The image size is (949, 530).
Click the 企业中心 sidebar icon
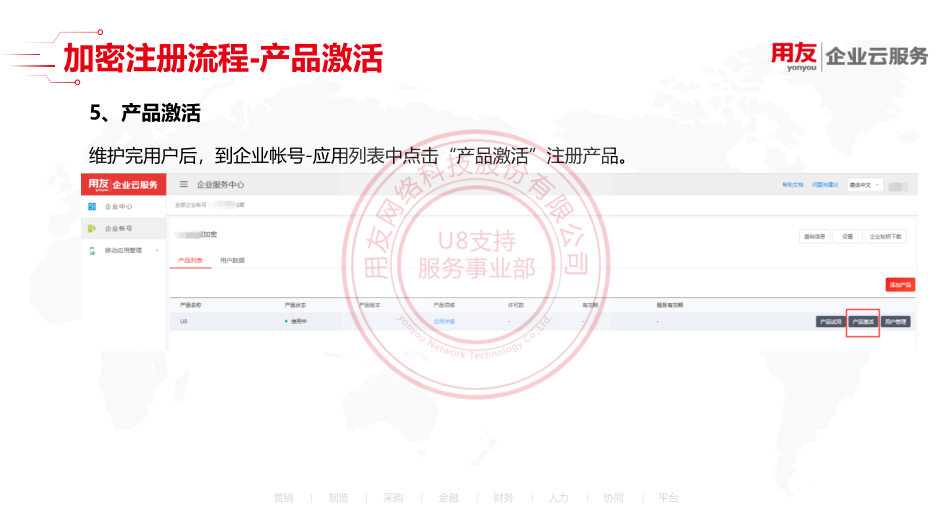pyautogui.click(x=92, y=207)
